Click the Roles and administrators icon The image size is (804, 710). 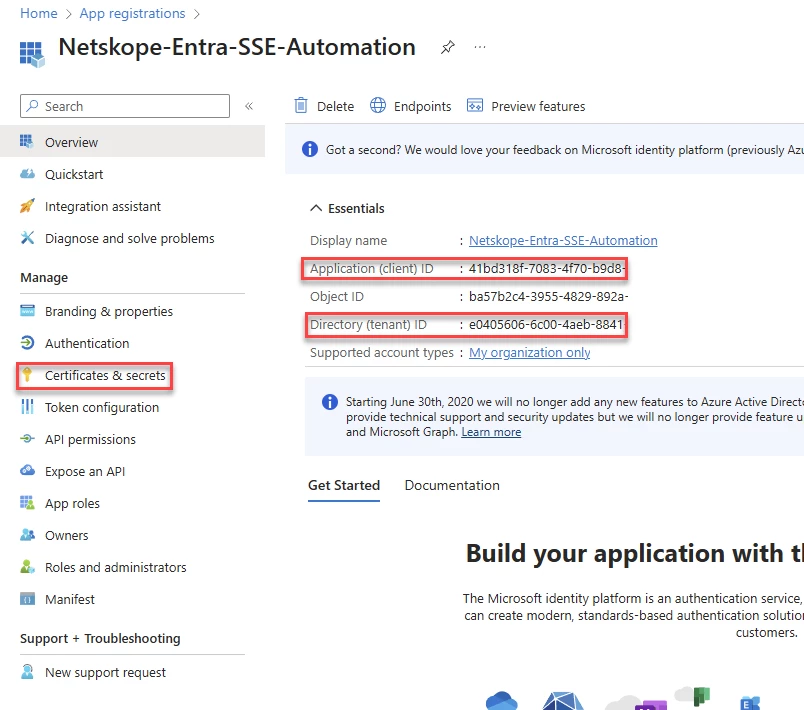(x=27, y=566)
